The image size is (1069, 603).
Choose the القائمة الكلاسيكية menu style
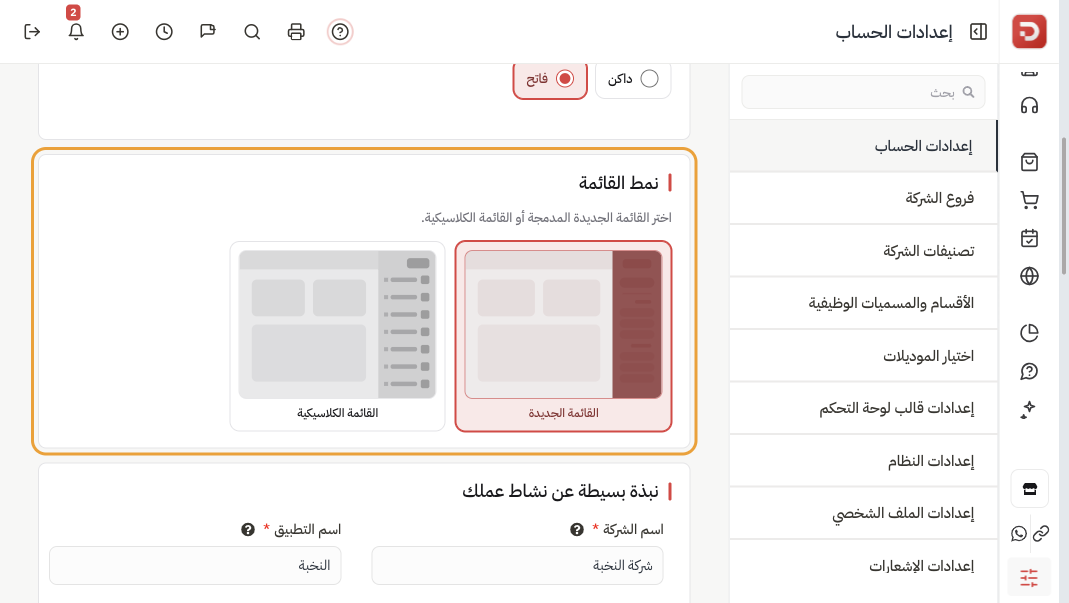[x=337, y=336]
